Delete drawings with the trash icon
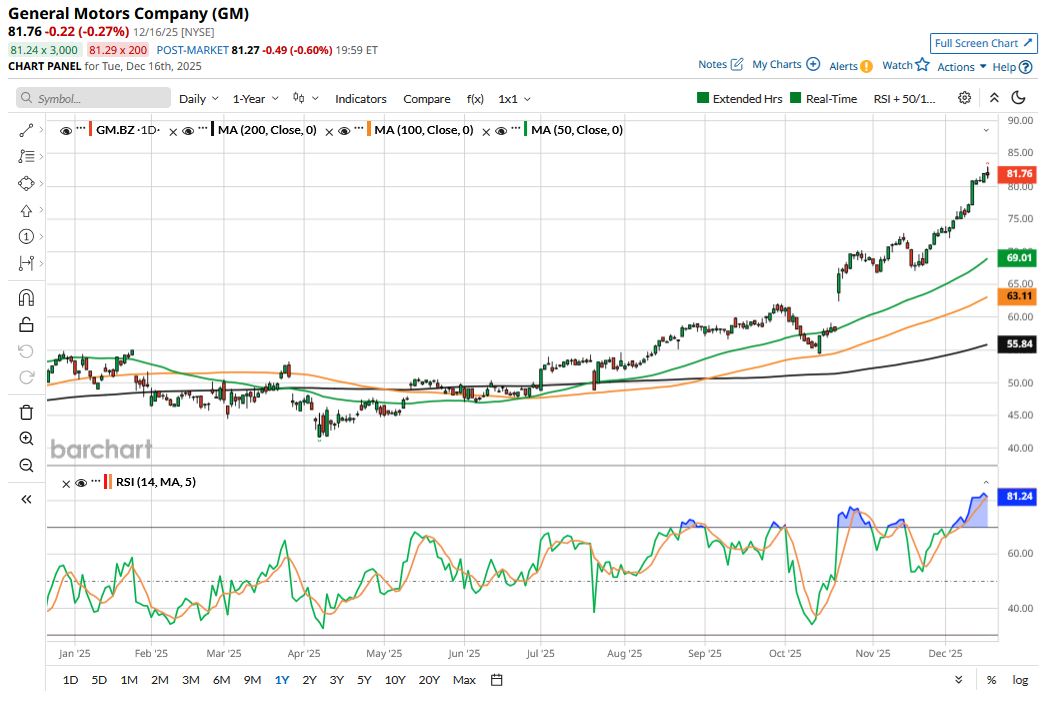Image resolution: width=1047 pixels, height=709 pixels. 26,412
